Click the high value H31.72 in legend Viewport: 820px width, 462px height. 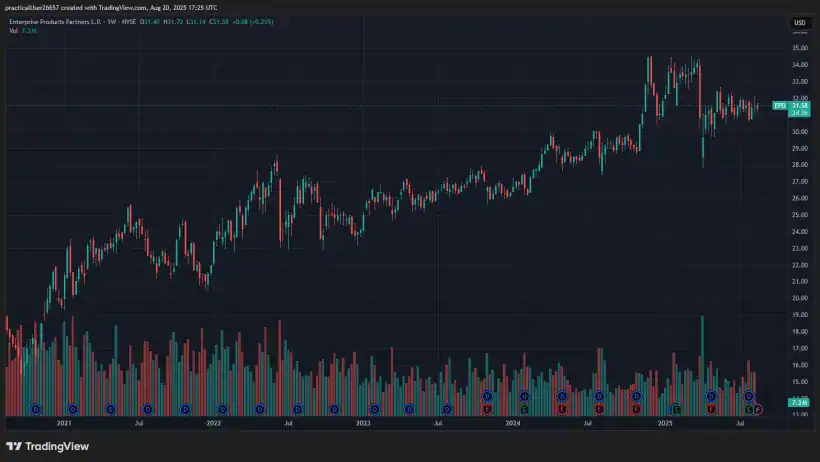click(173, 22)
